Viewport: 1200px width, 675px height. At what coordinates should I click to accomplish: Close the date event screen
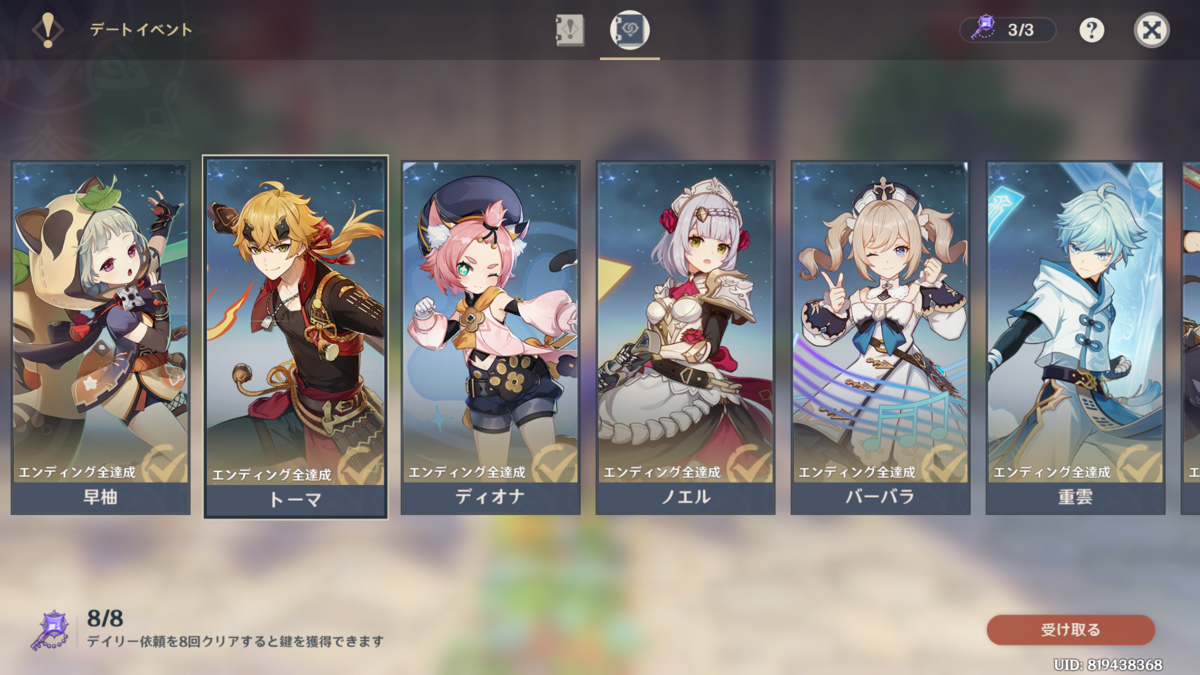pos(1152,30)
